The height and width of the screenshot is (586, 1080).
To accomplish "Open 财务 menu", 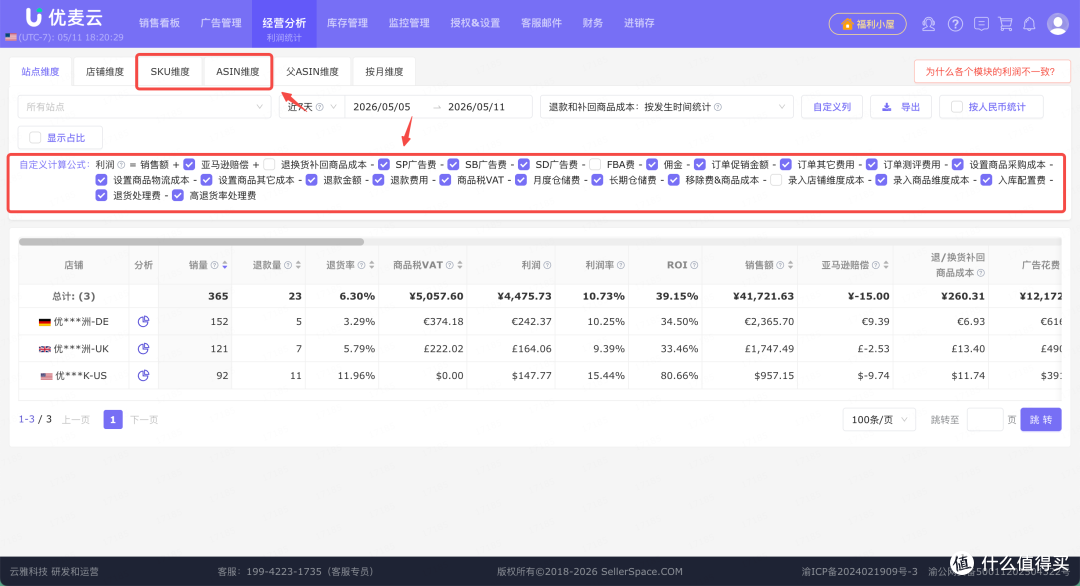I will [592, 23].
